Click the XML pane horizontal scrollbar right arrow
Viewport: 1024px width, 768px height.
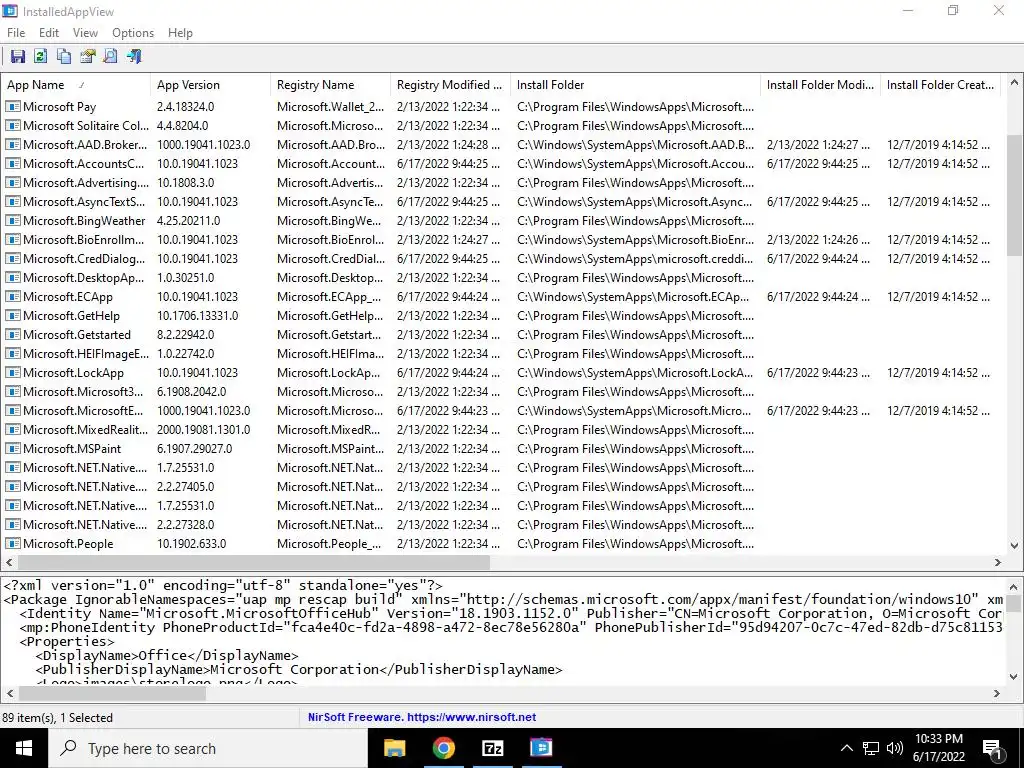[x=997, y=694]
